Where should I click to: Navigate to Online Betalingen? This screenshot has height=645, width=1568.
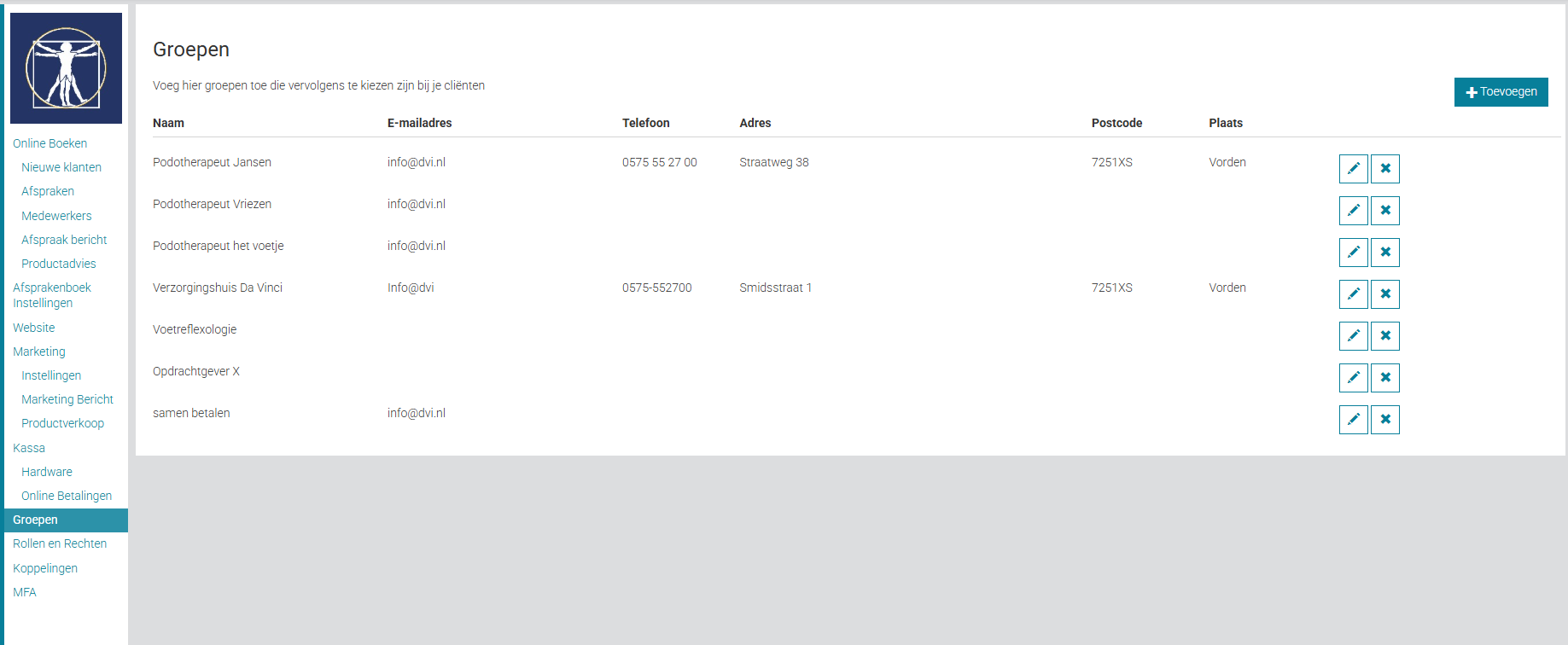(x=67, y=496)
